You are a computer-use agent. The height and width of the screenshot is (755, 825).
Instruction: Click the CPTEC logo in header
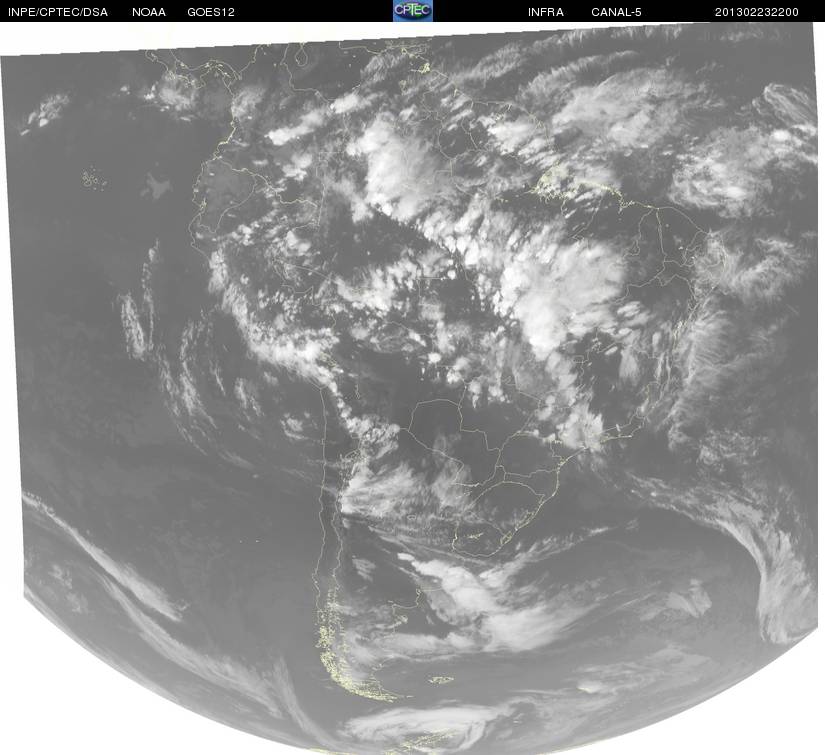point(413,11)
